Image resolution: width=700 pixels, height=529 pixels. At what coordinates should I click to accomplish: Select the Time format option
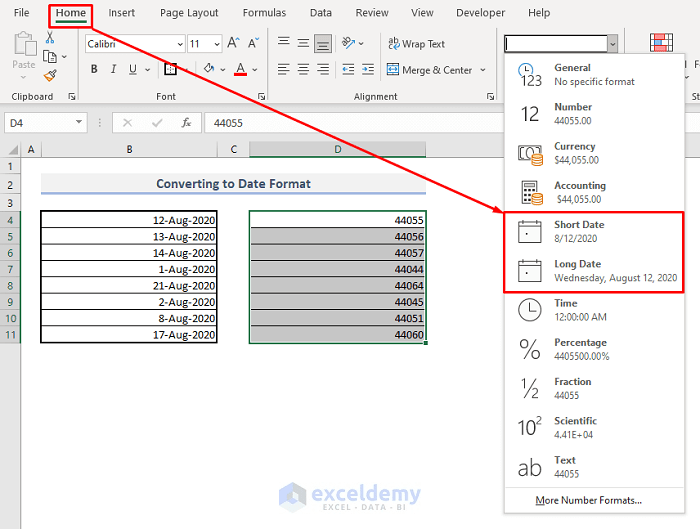(594, 310)
